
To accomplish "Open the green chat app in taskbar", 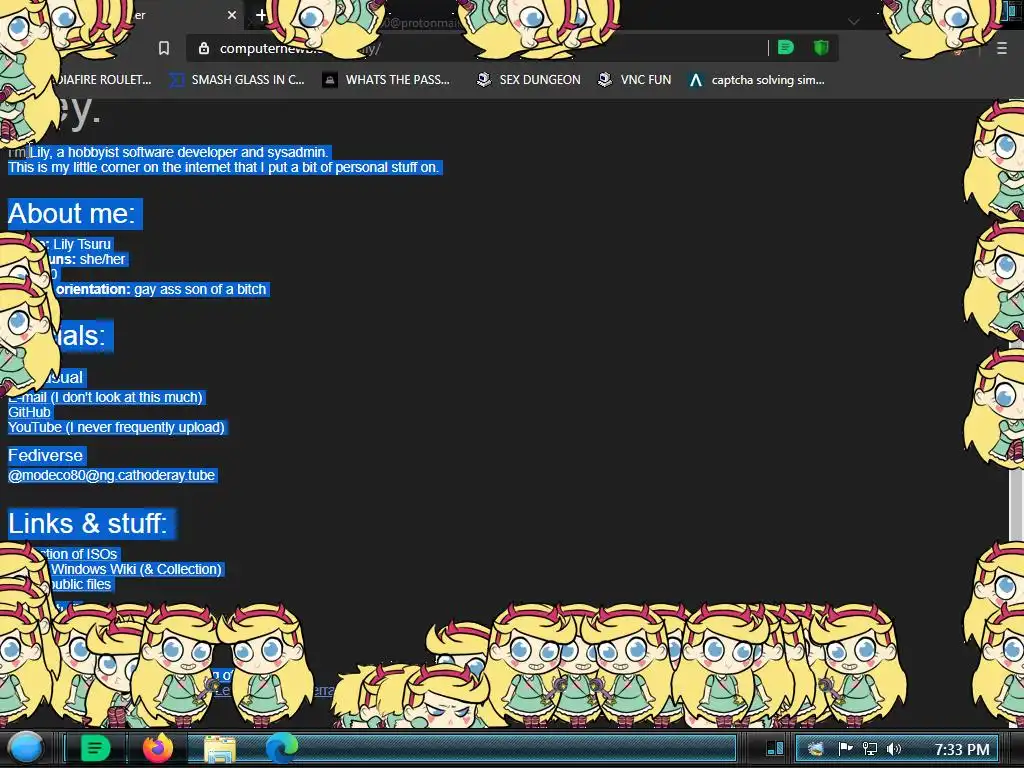I will point(95,748).
